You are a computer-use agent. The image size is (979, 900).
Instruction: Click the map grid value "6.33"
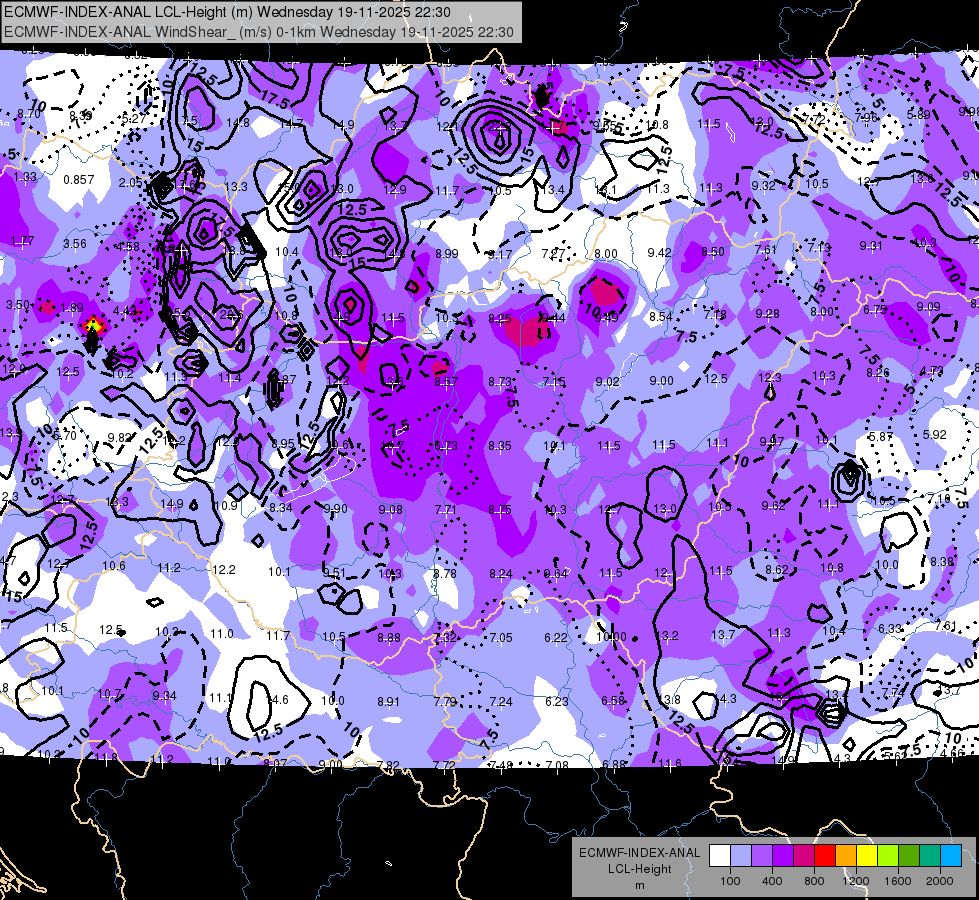pyautogui.click(x=890, y=628)
